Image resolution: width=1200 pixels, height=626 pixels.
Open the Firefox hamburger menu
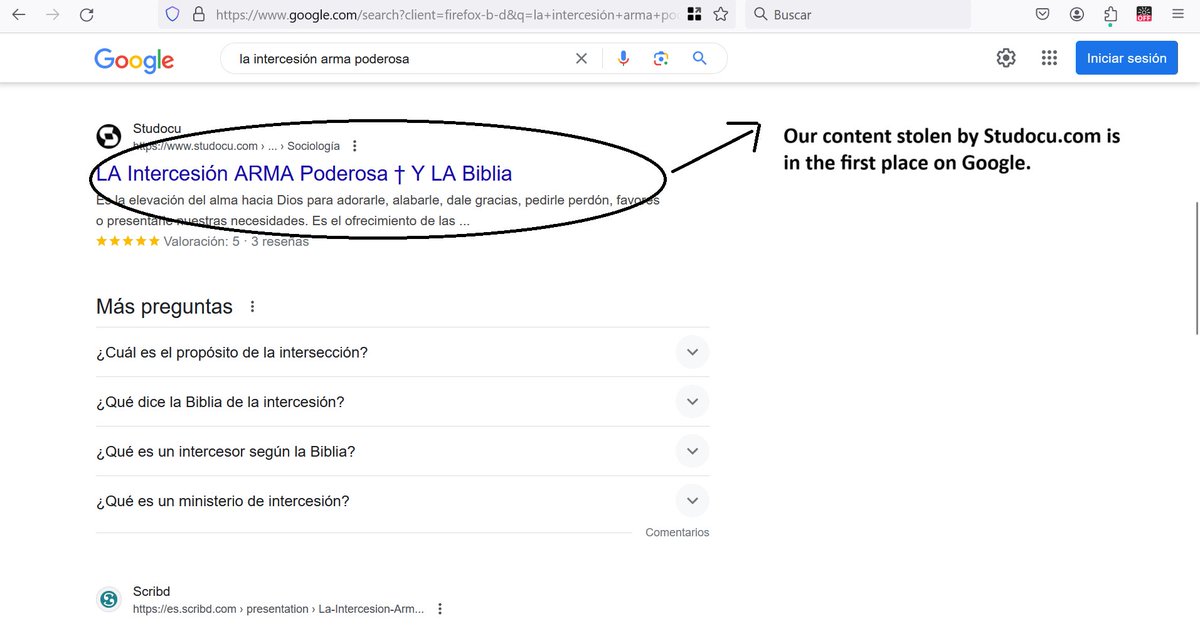(x=1178, y=15)
